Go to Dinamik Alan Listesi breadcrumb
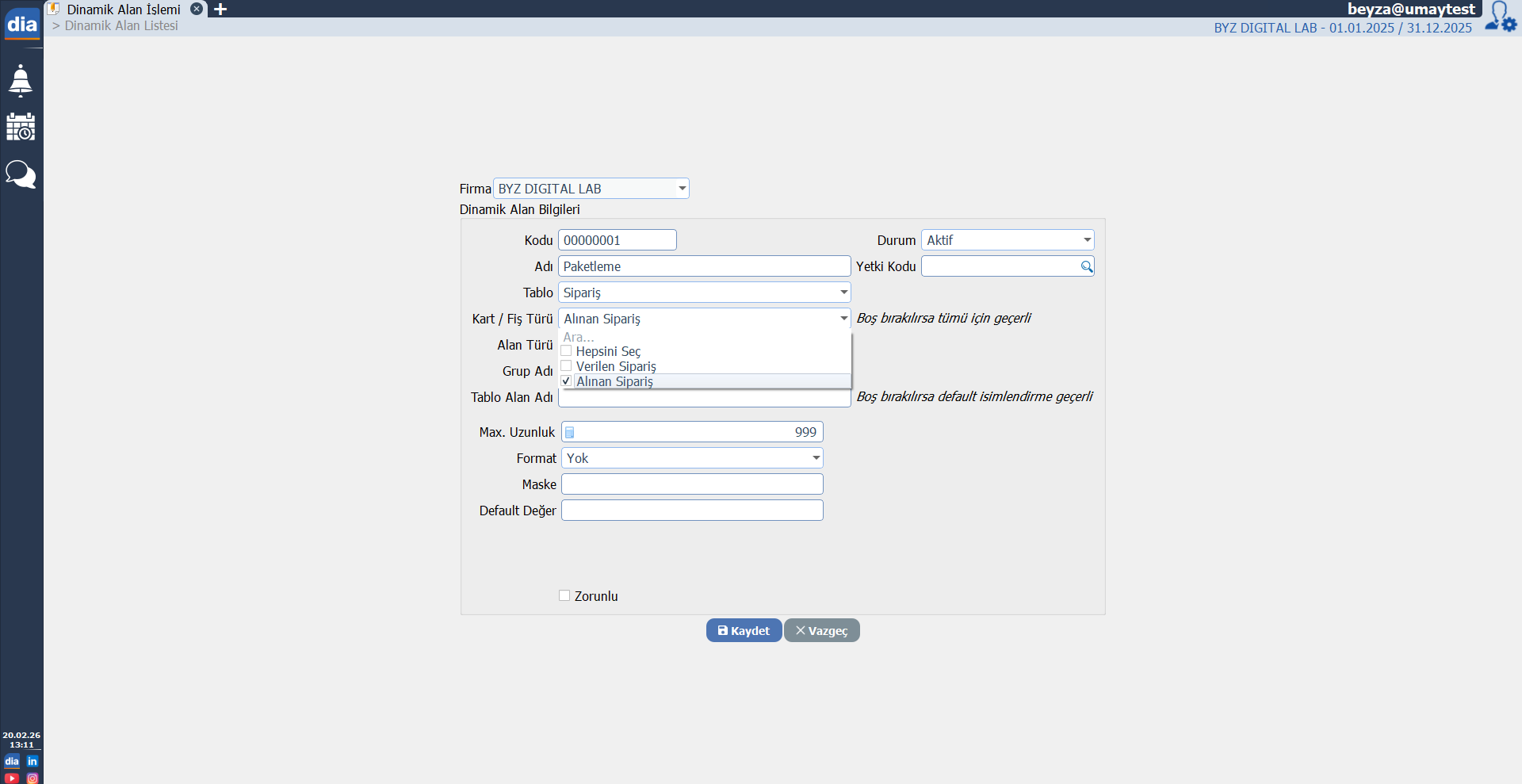 (x=121, y=26)
